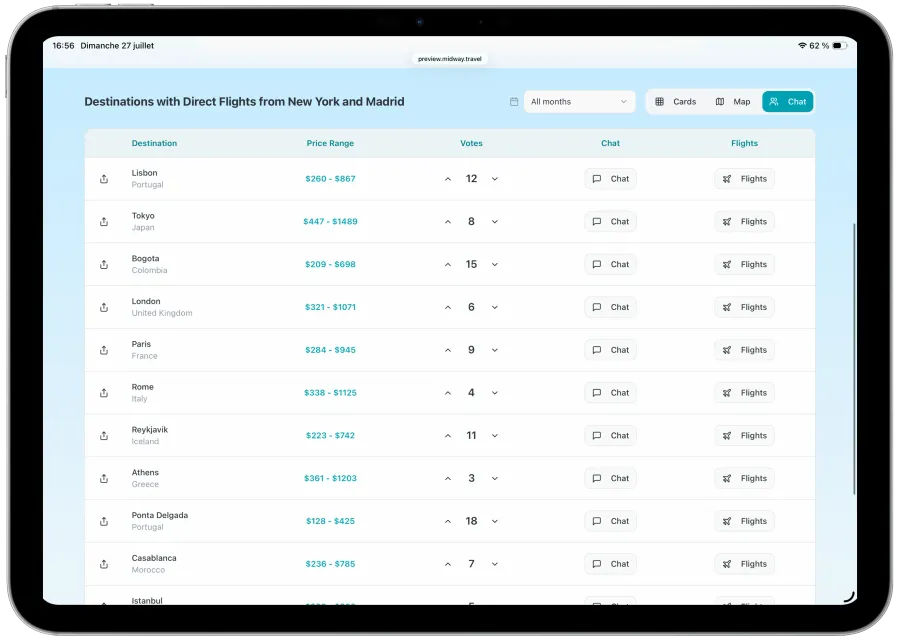This screenshot has height=641, width=900.
Task: Downvote Rome using the down chevron
Action: click(x=494, y=392)
